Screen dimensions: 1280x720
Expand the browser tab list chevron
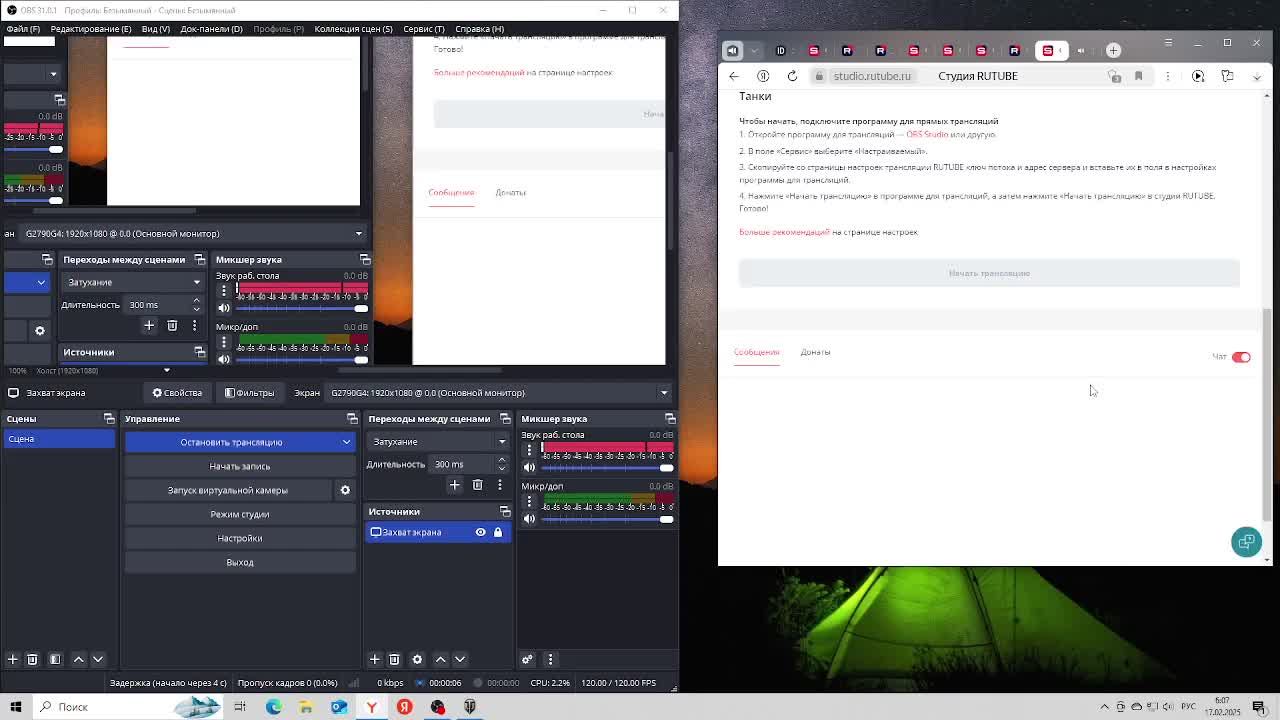pos(754,50)
